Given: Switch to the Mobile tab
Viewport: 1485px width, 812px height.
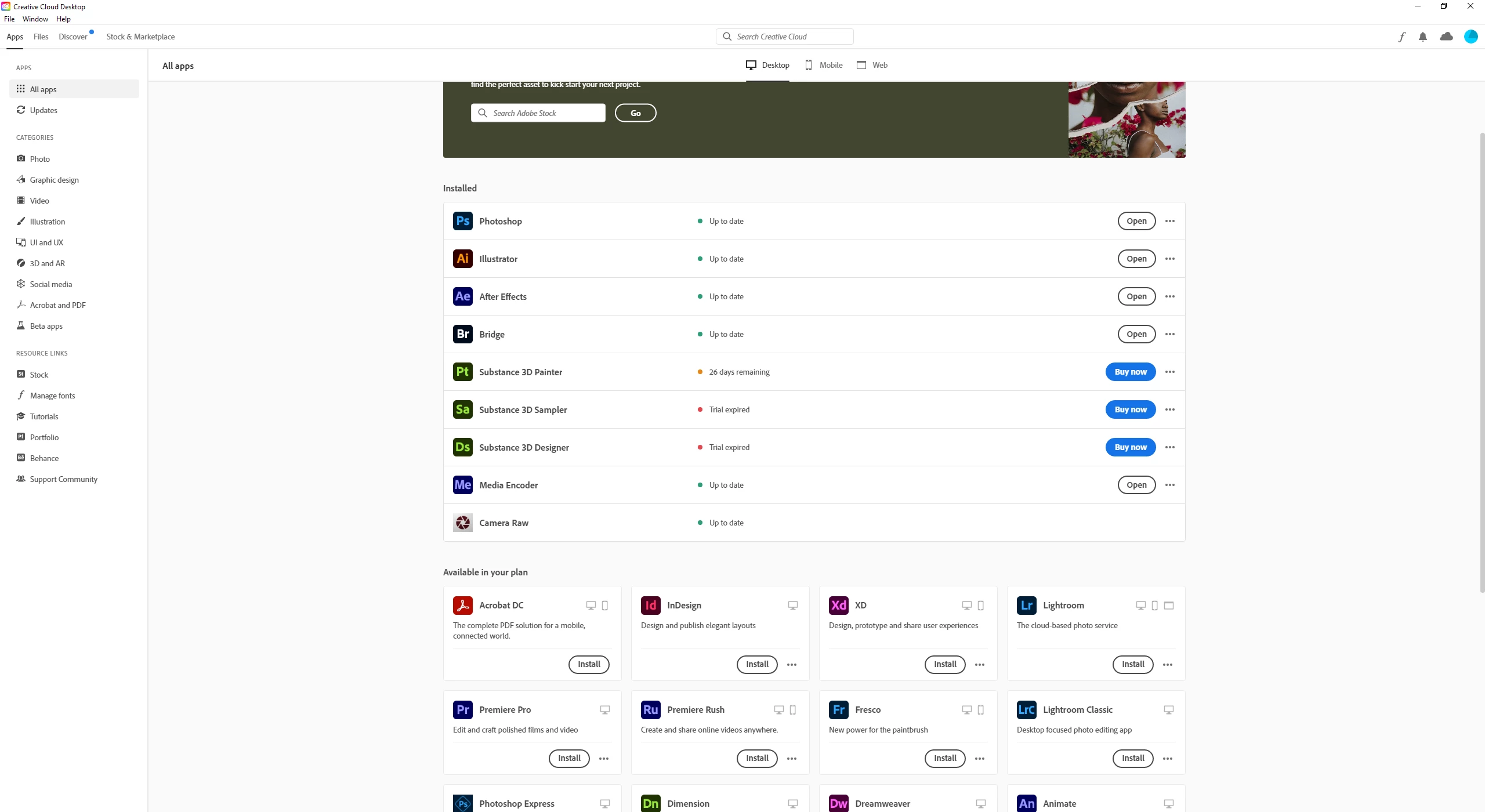Looking at the screenshot, I should [824, 65].
